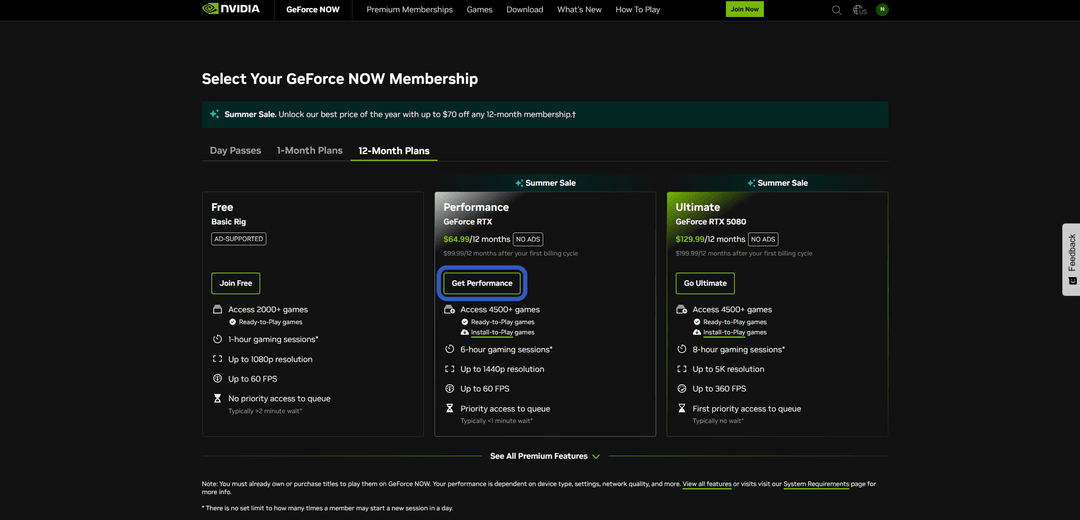Click hourglass icon beside First priority access
The image size is (1080, 520).
[x=682, y=408]
